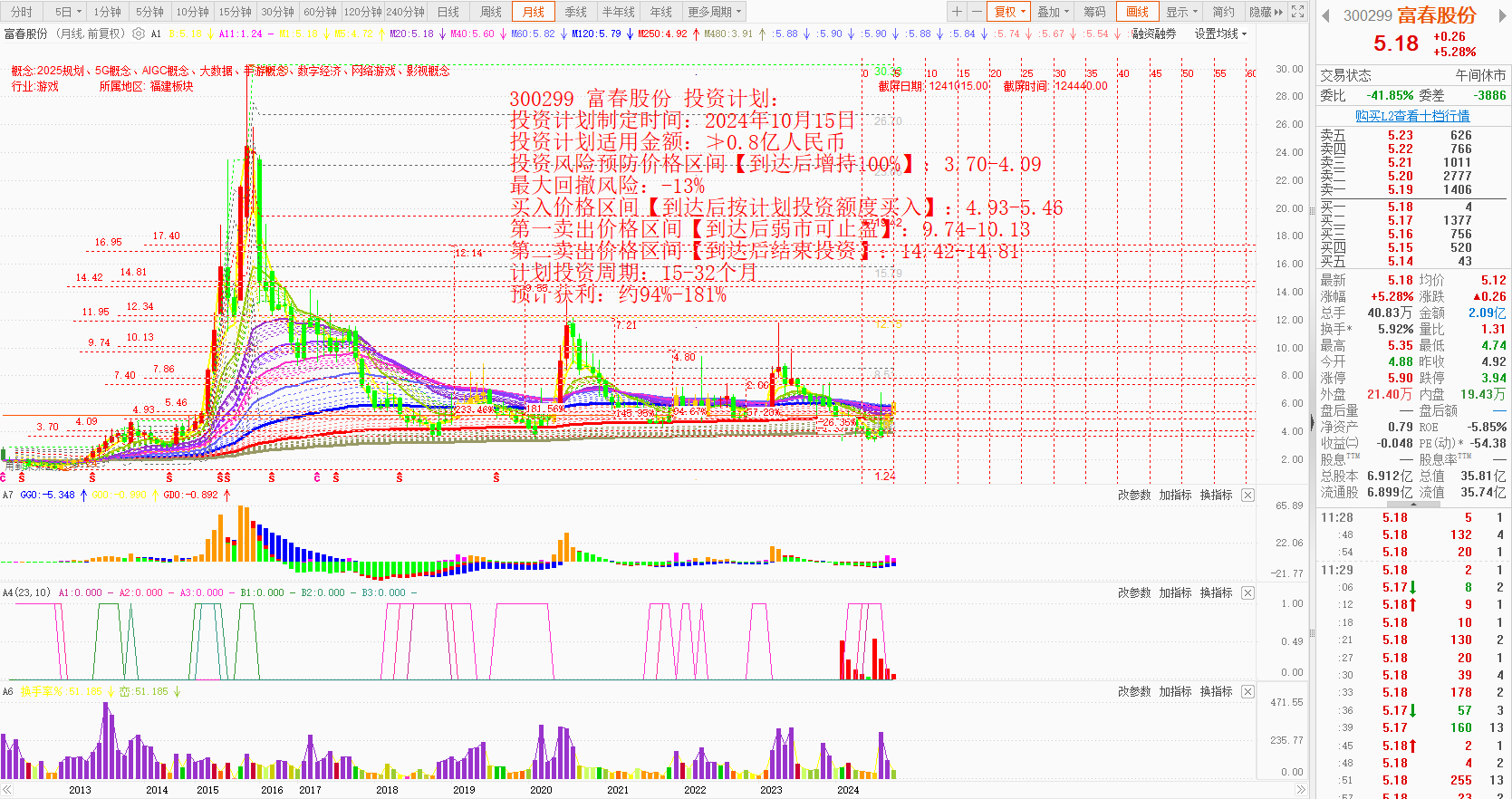Select 半年线 half-year chart tab
1512x799 pixels.
618,12
